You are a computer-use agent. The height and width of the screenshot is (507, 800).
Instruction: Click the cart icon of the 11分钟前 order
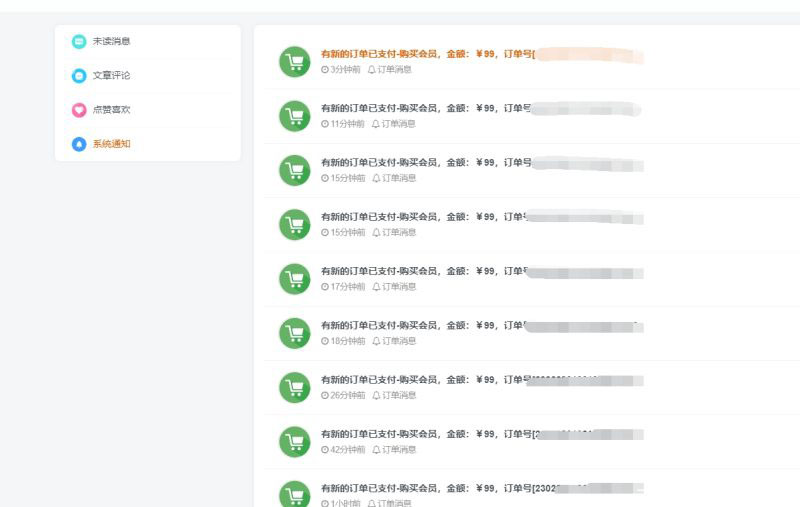(x=294, y=116)
